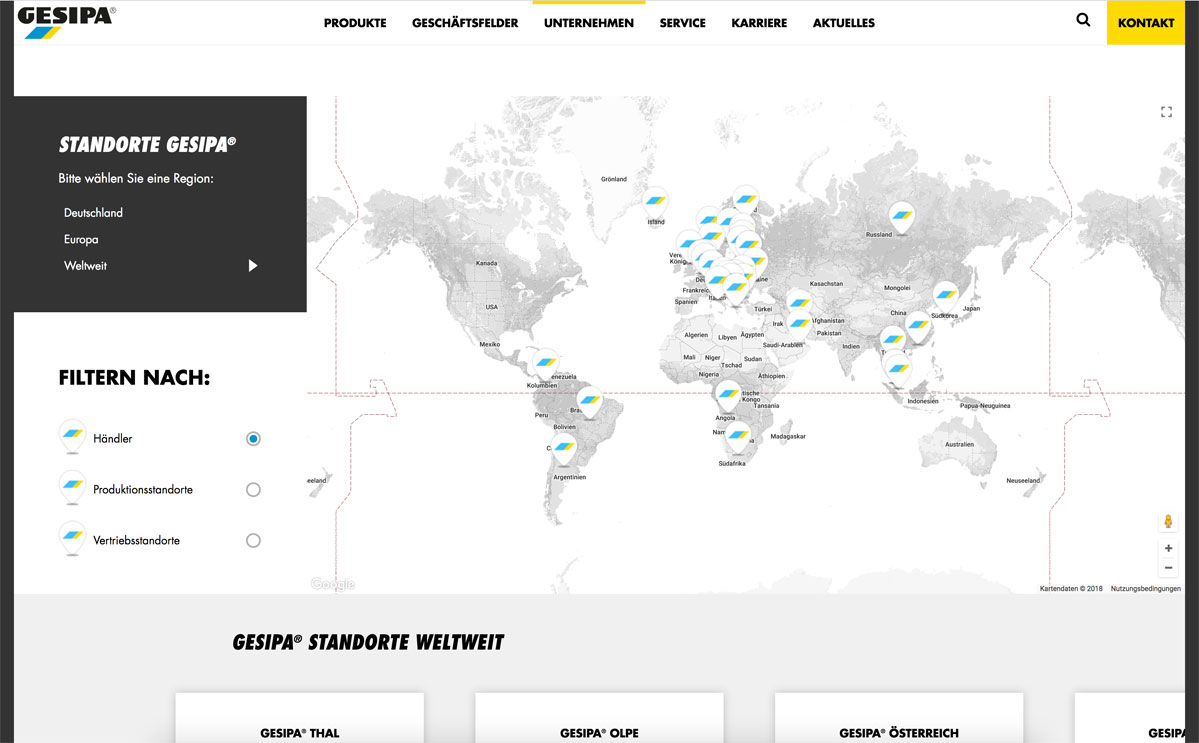This screenshot has width=1199, height=743.
Task: Click the marker above Argentinien label
Action: click(x=564, y=449)
